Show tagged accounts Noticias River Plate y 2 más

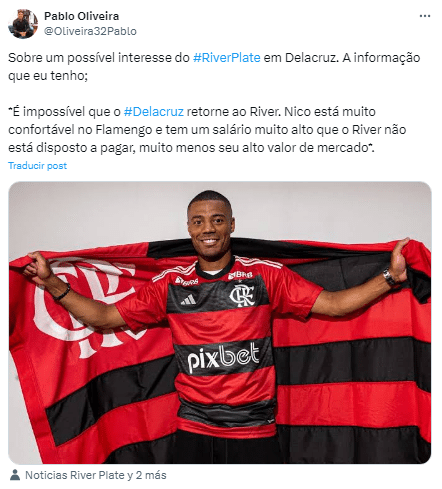(x=96, y=475)
